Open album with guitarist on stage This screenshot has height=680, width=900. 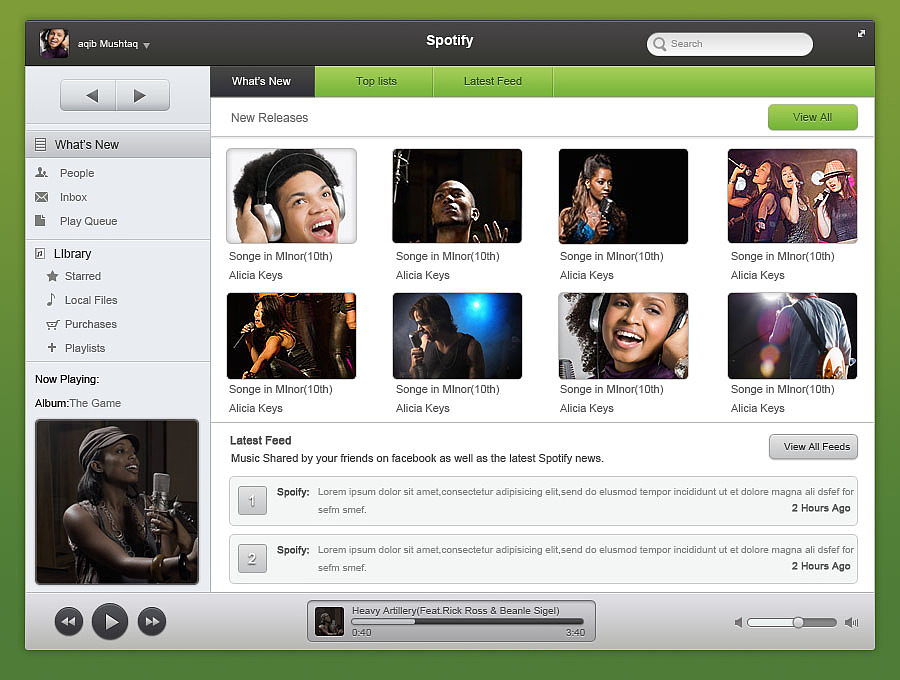pos(792,336)
